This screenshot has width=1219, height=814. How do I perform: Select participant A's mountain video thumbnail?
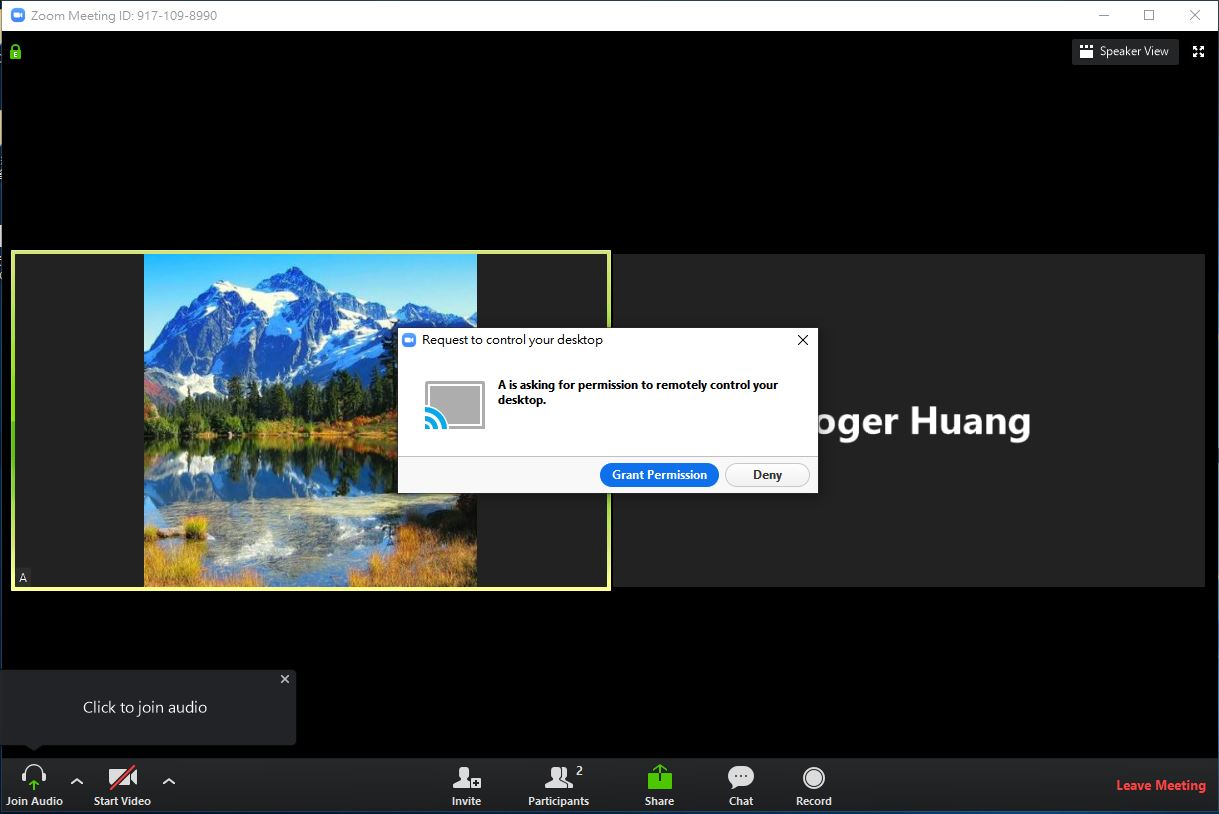[x=310, y=420]
